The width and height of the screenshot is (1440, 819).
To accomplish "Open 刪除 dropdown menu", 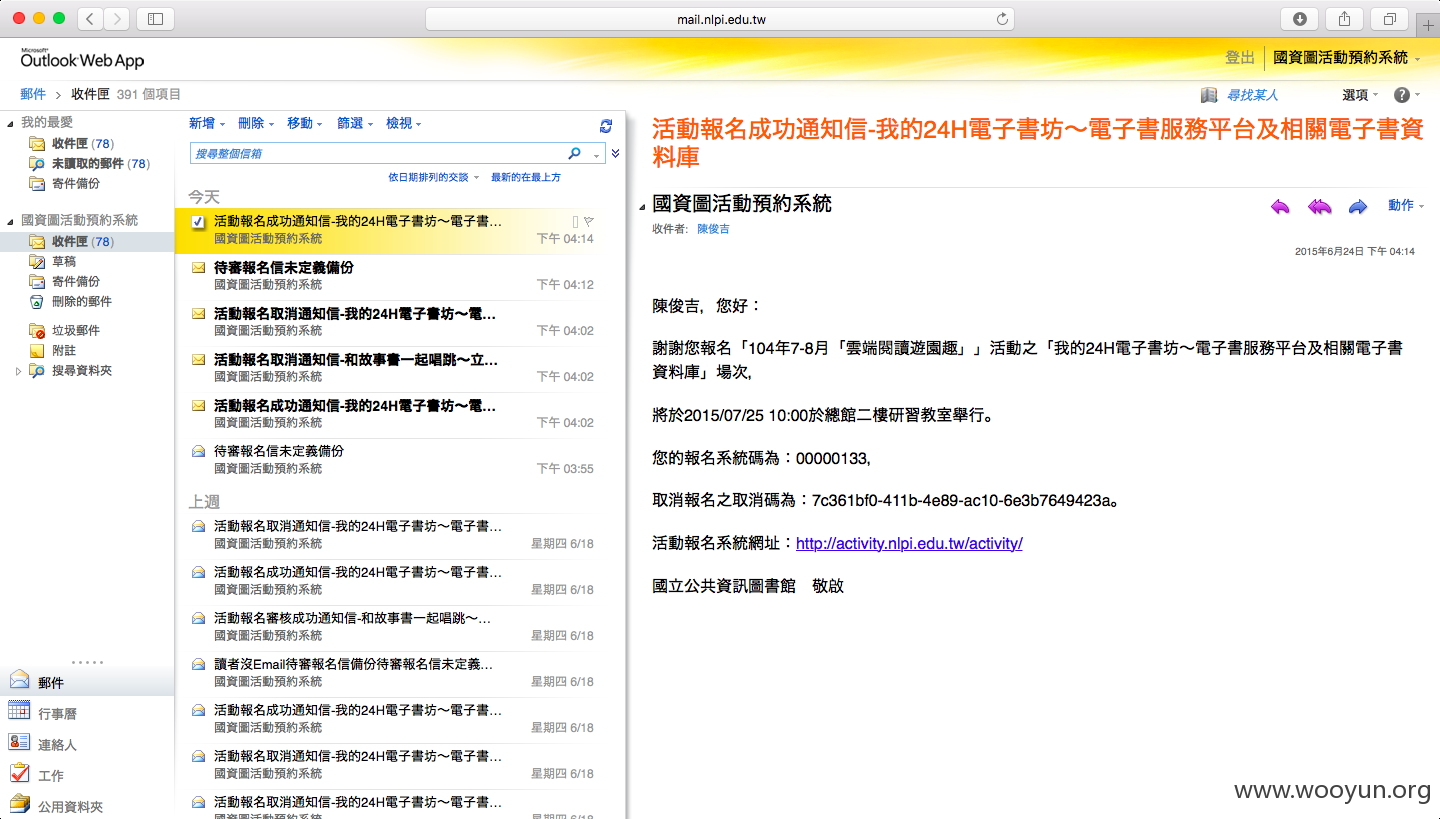I will pyautogui.click(x=256, y=123).
